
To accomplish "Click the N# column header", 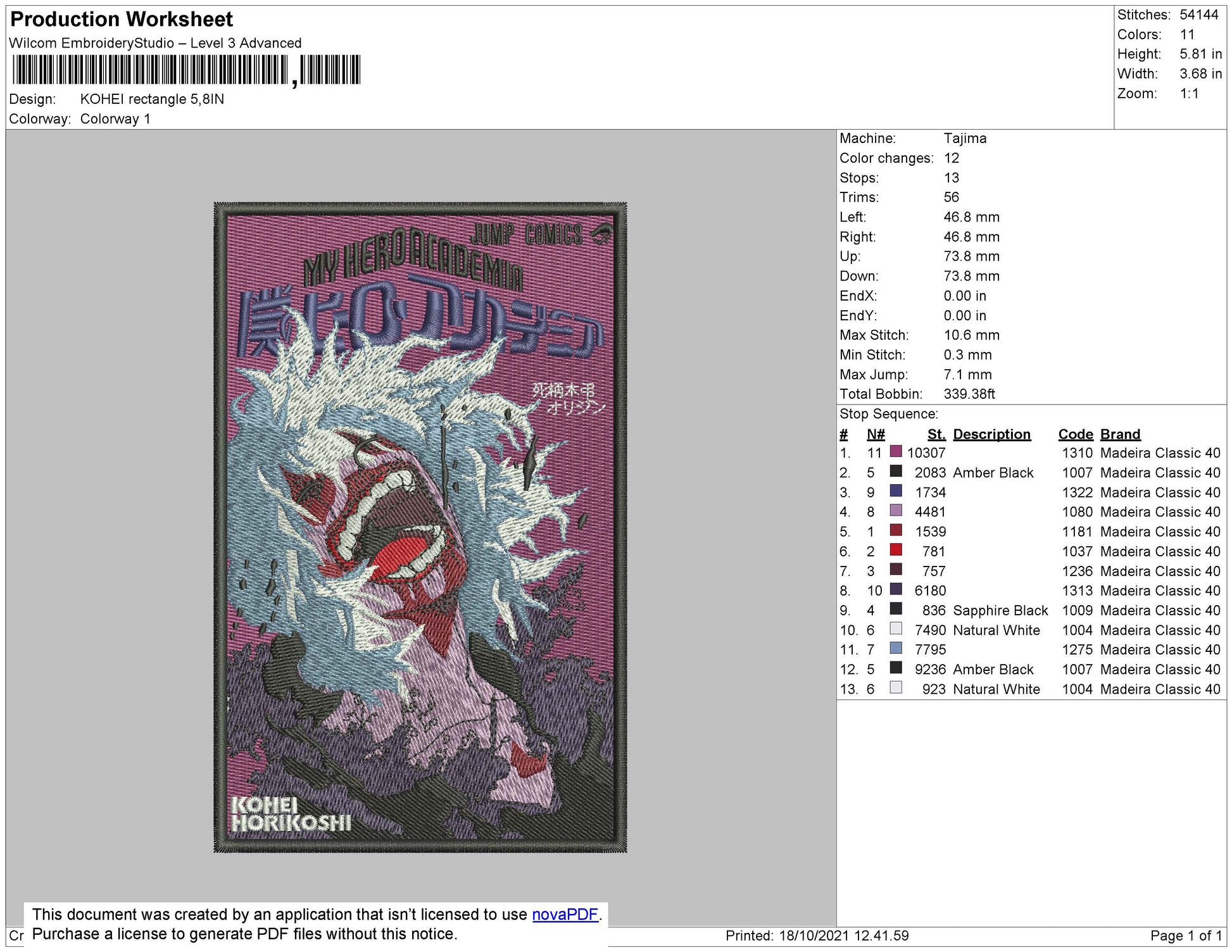I will 876,434.
